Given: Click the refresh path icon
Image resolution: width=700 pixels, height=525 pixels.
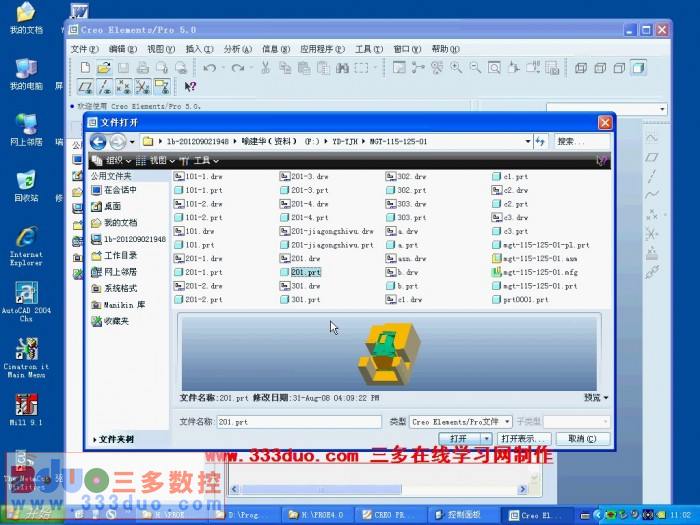Looking at the screenshot, I should click(541, 142).
